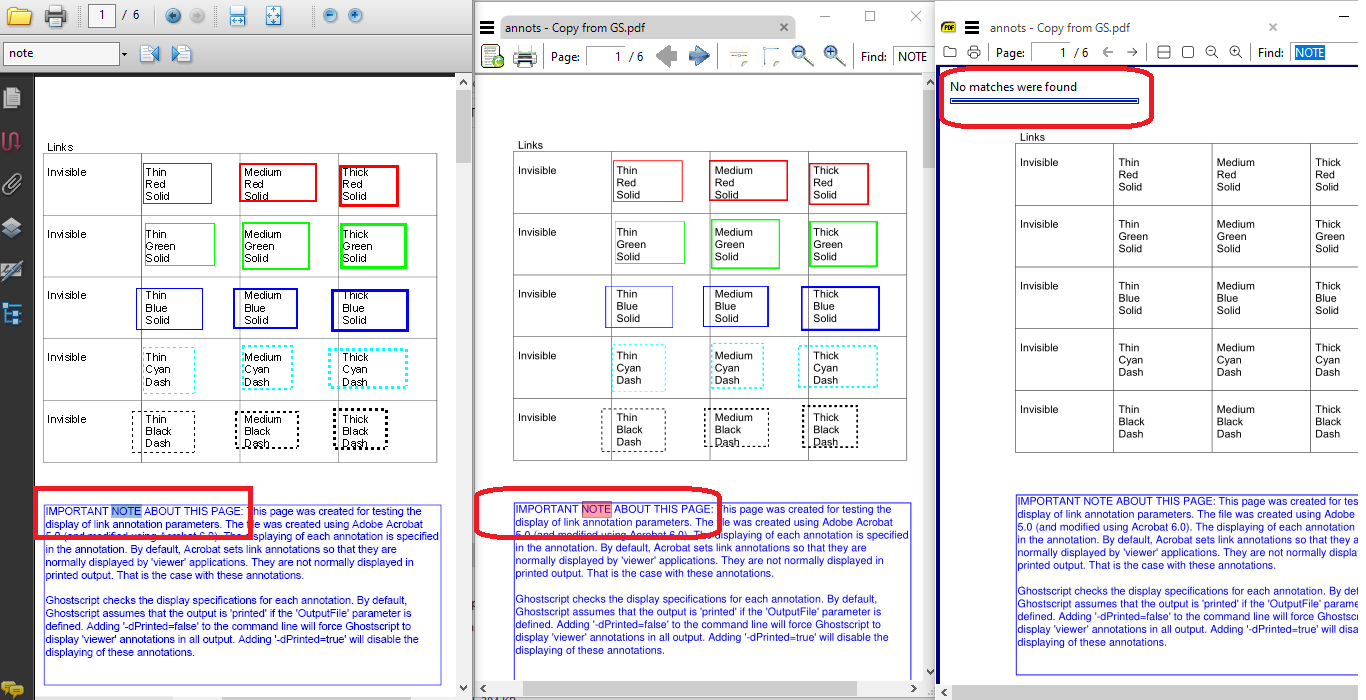This screenshot has width=1366, height=700.
Task: Click 'Thick Green Solid' link in left viewer
Action: tap(373, 246)
